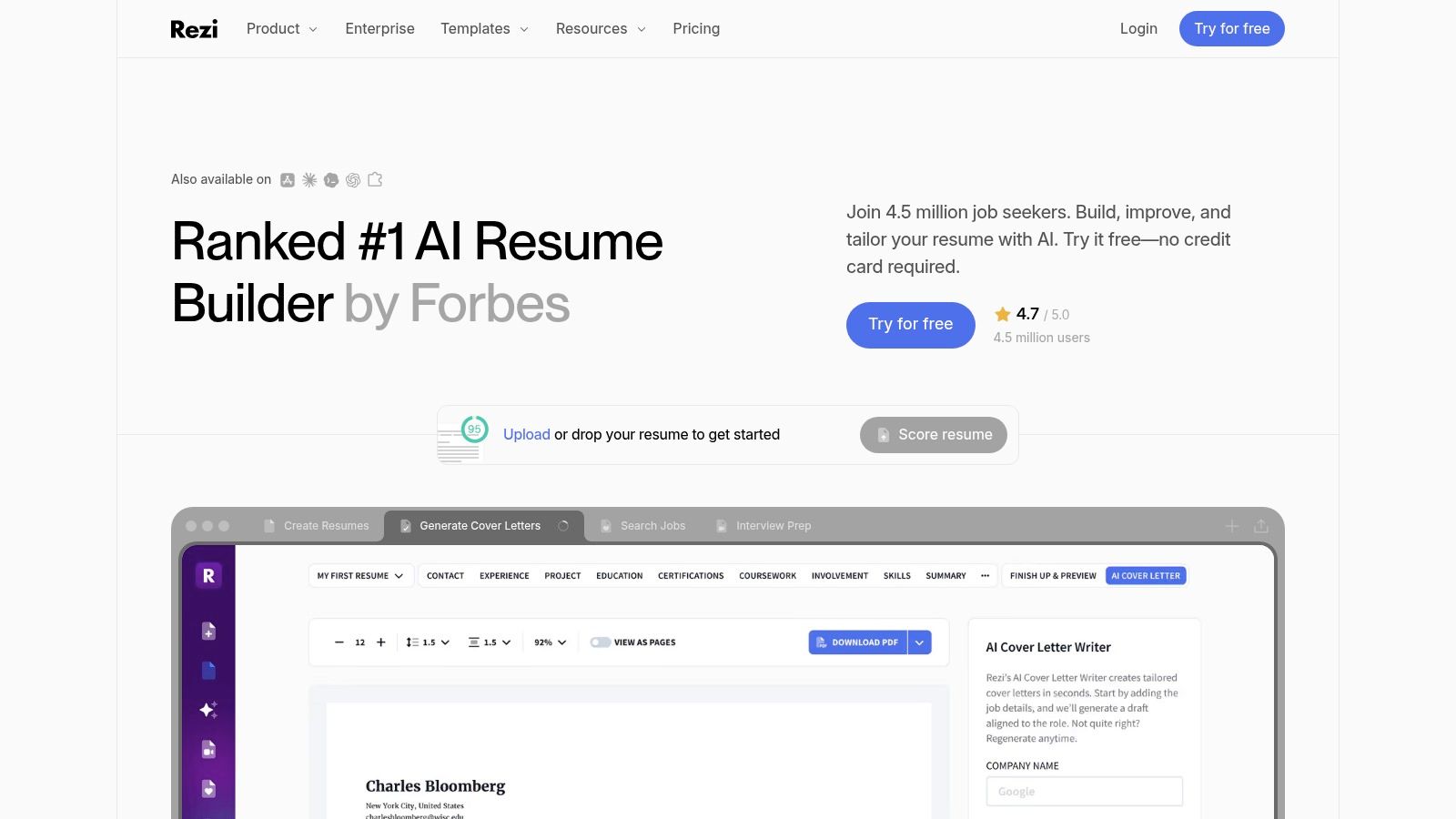
Task: Click the add tab plus icon
Action: pyautogui.click(x=1232, y=526)
